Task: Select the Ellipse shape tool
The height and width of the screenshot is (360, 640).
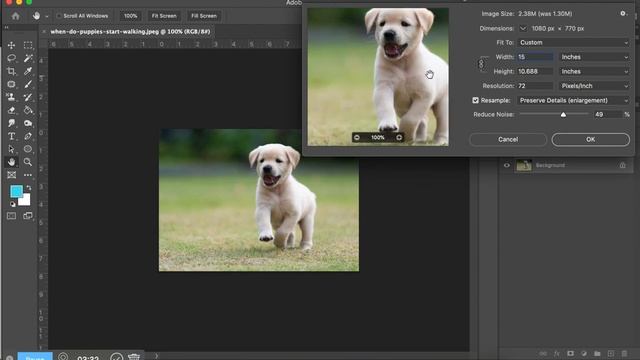Action: click(28, 149)
